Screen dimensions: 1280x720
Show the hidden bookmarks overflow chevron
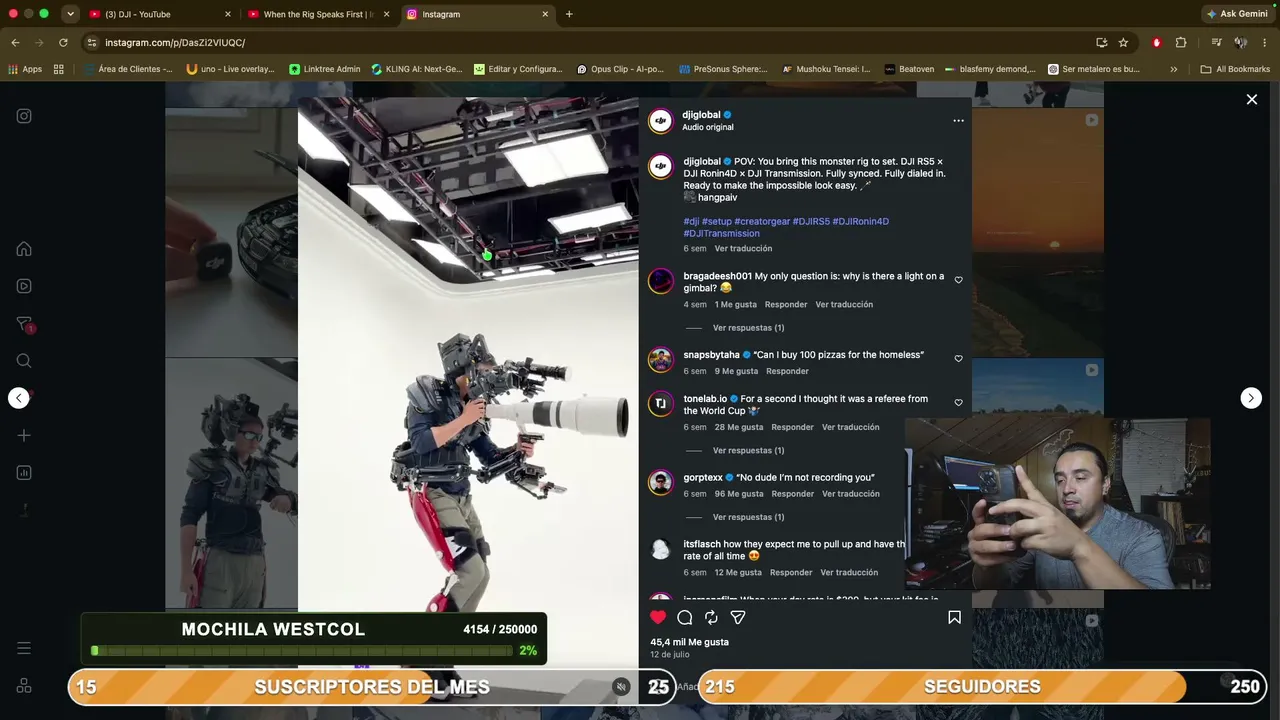(x=1173, y=69)
